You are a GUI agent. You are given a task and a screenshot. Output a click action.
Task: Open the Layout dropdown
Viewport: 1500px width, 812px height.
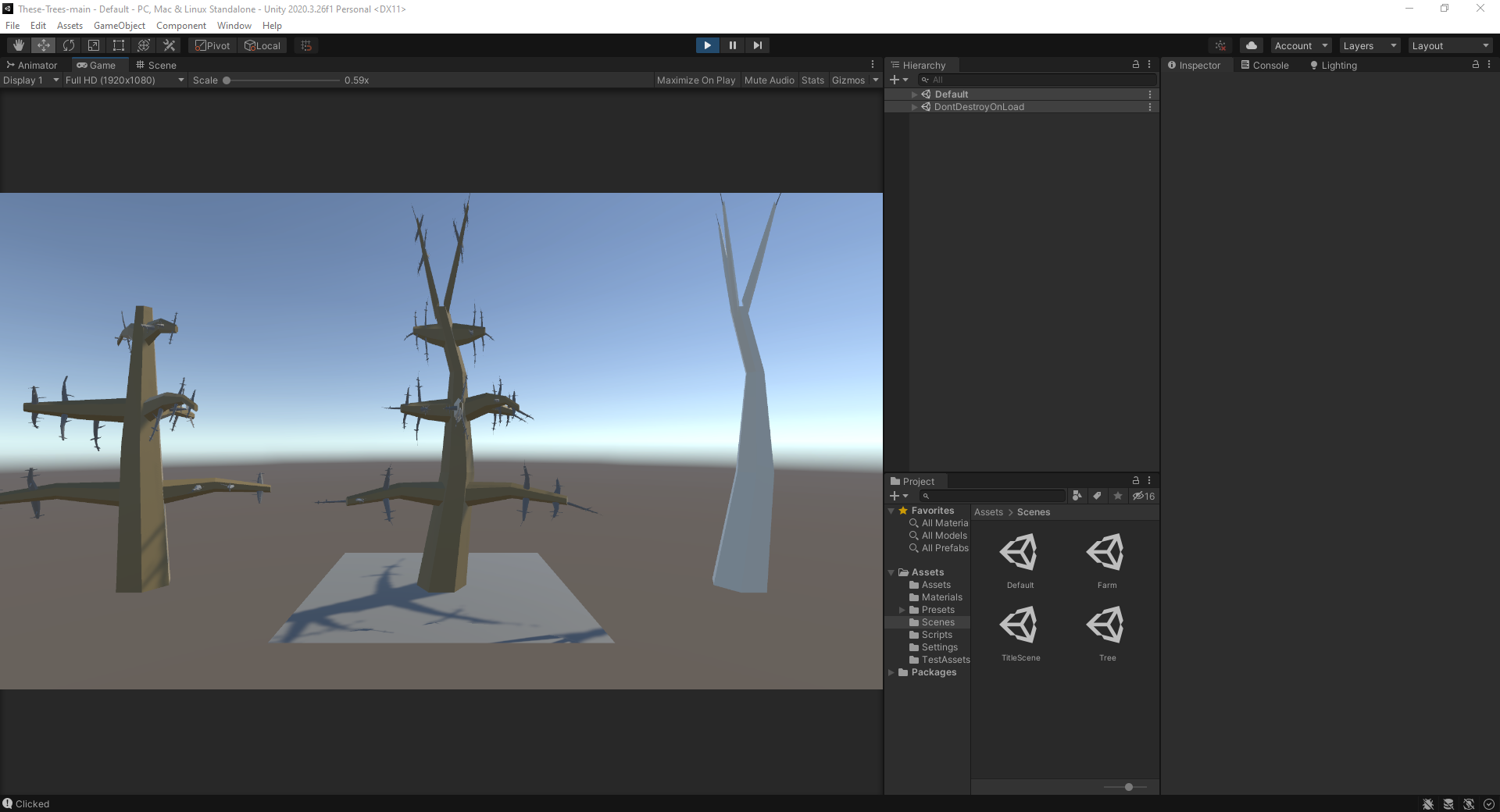(1449, 45)
